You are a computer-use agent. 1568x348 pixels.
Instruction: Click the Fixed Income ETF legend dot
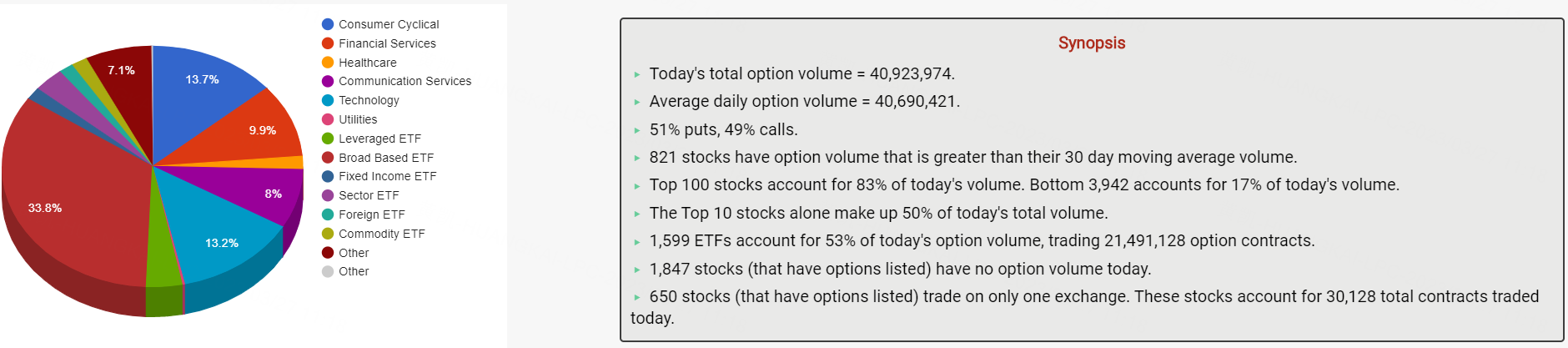pyautogui.click(x=328, y=176)
